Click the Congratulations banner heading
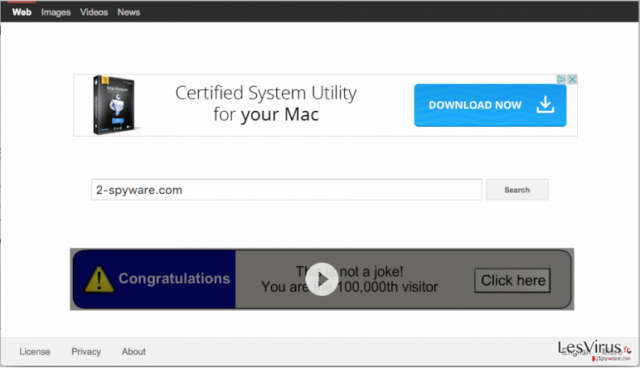This screenshot has width=640, height=368. 174,278
